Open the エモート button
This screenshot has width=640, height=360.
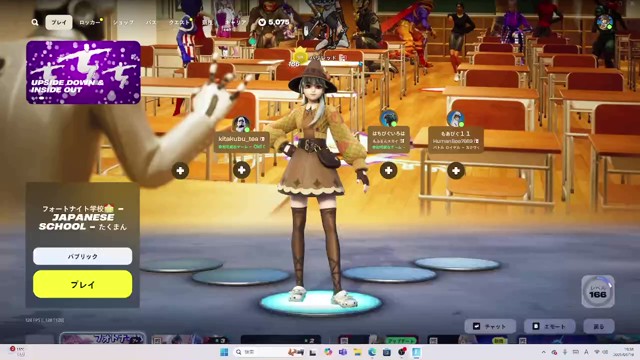pyautogui.click(x=549, y=326)
